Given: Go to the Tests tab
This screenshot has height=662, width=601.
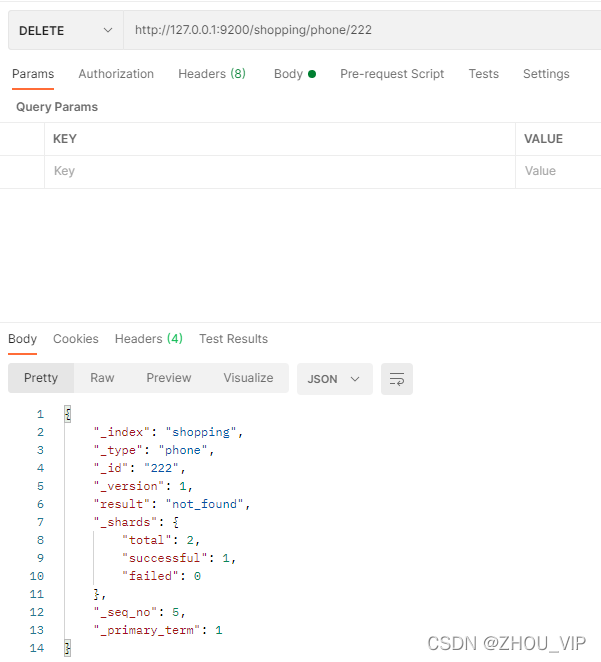Looking at the screenshot, I should (x=484, y=74).
